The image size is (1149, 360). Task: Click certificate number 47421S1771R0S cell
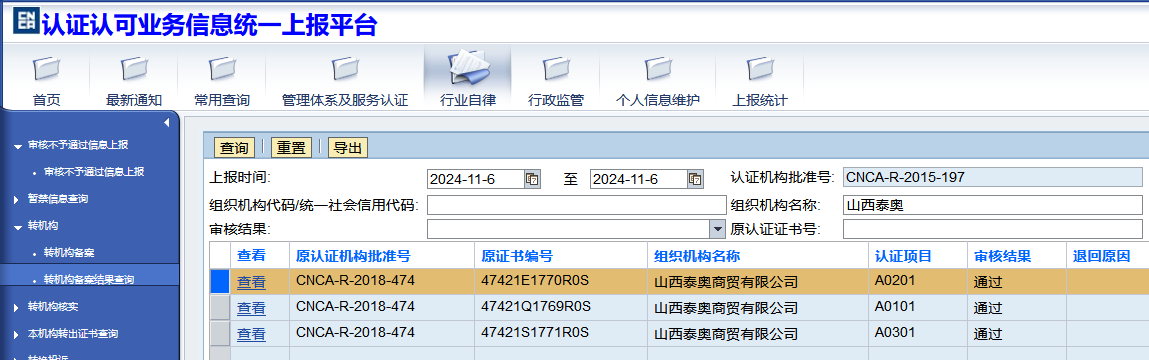(x=561, y=334)
